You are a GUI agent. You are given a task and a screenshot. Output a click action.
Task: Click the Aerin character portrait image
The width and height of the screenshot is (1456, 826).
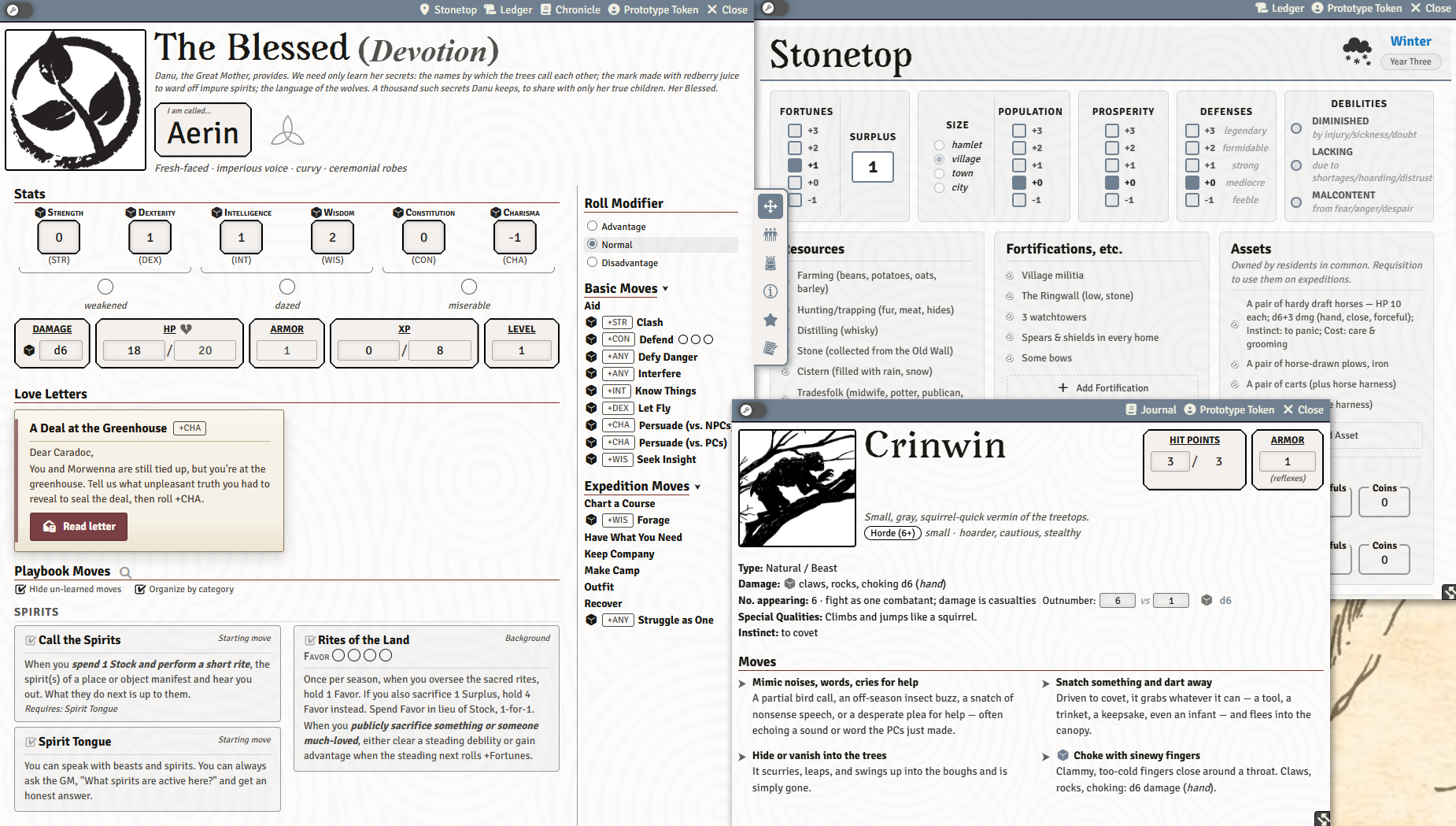click(76, 100)
